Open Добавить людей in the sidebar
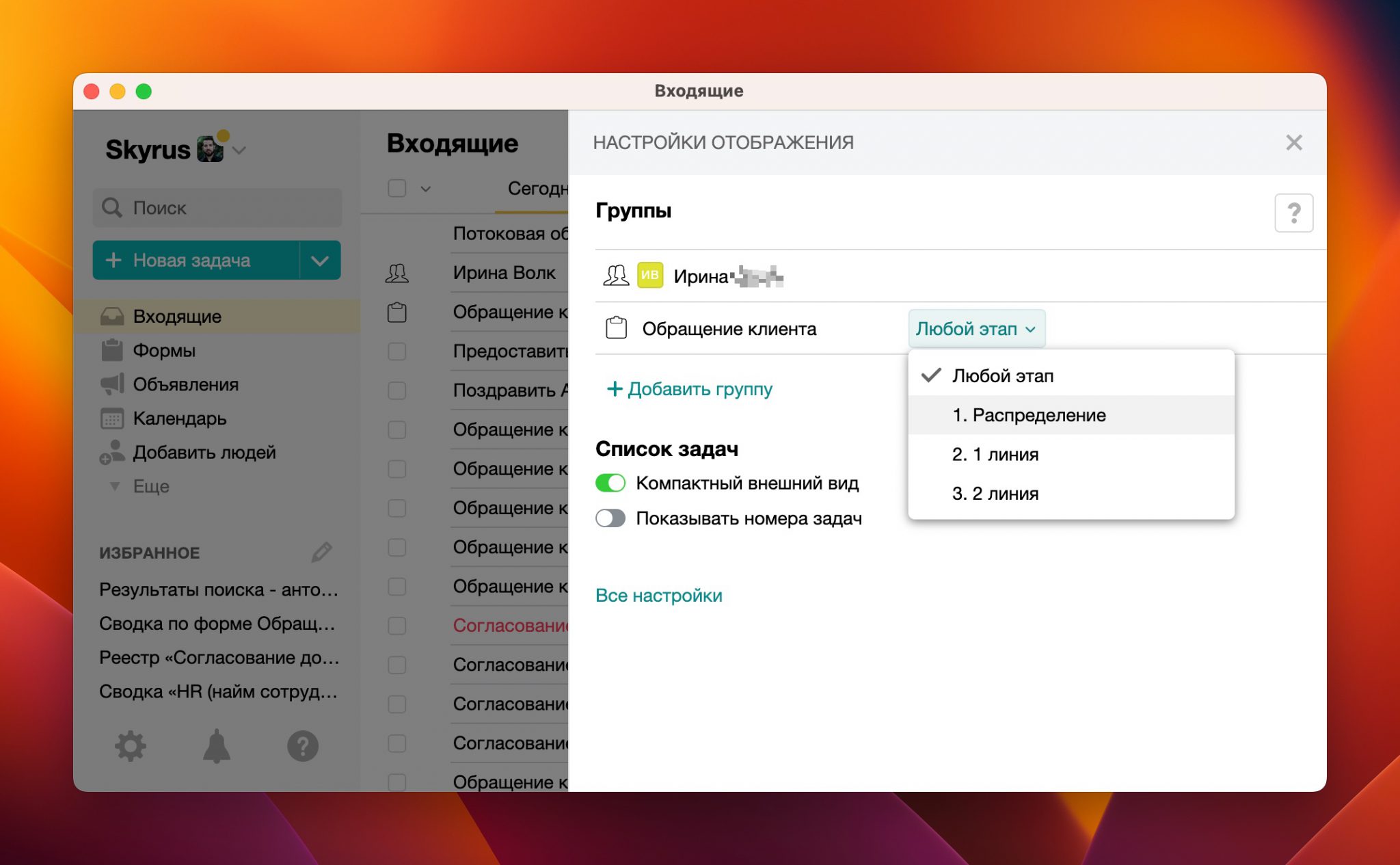 click(204, 452)
